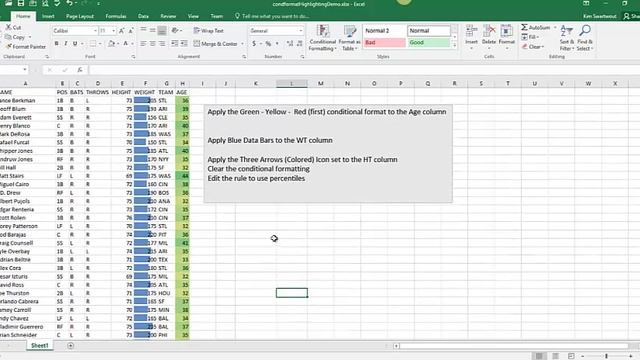
Task: Center text horizontally
Action: pyautogui.click(x=153, y=44)
